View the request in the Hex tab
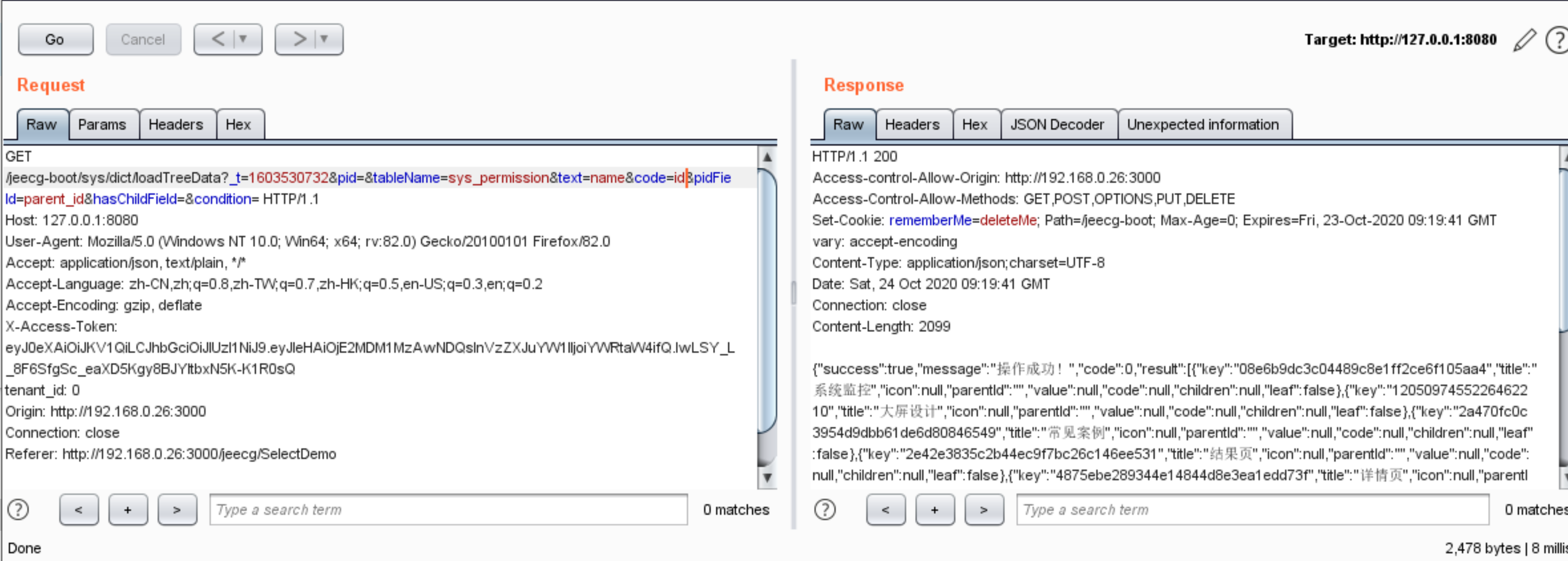 coord(240,124)
